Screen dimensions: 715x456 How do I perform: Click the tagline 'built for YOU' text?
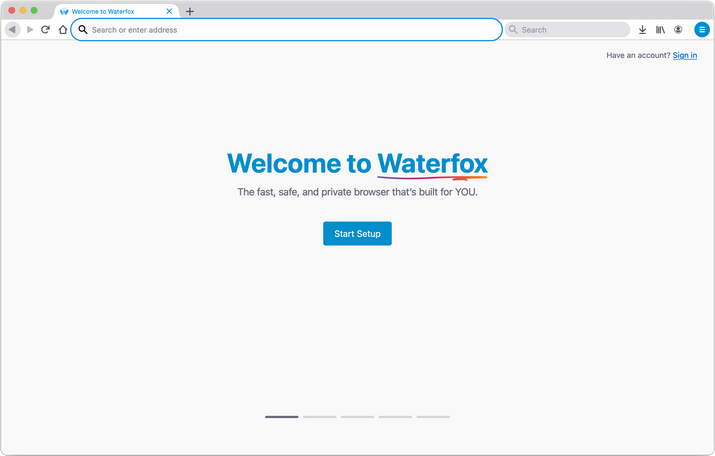[448, 192]
